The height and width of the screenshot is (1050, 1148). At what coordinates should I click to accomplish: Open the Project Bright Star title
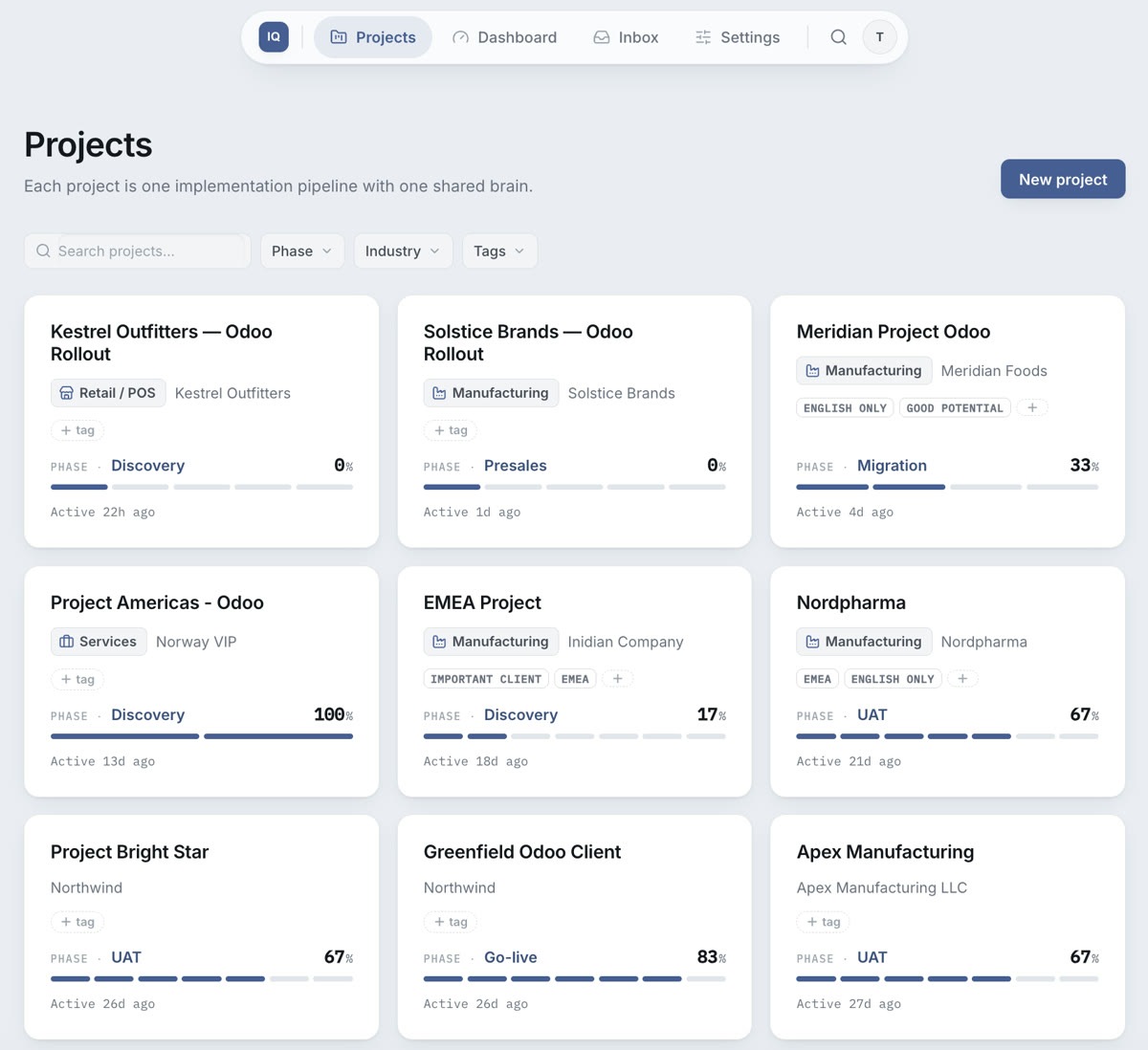coord(129,852)
